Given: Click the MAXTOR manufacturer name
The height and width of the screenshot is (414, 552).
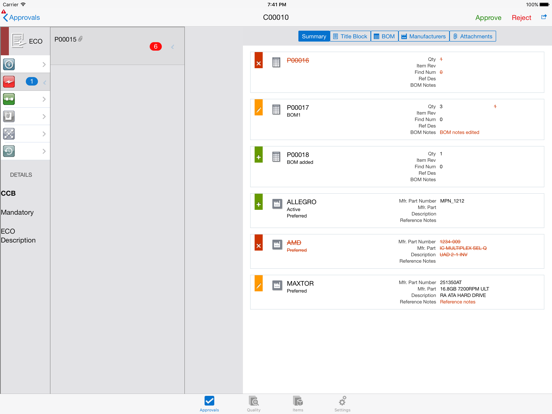Looking at the screenshot, I should (x=300, y=284).
